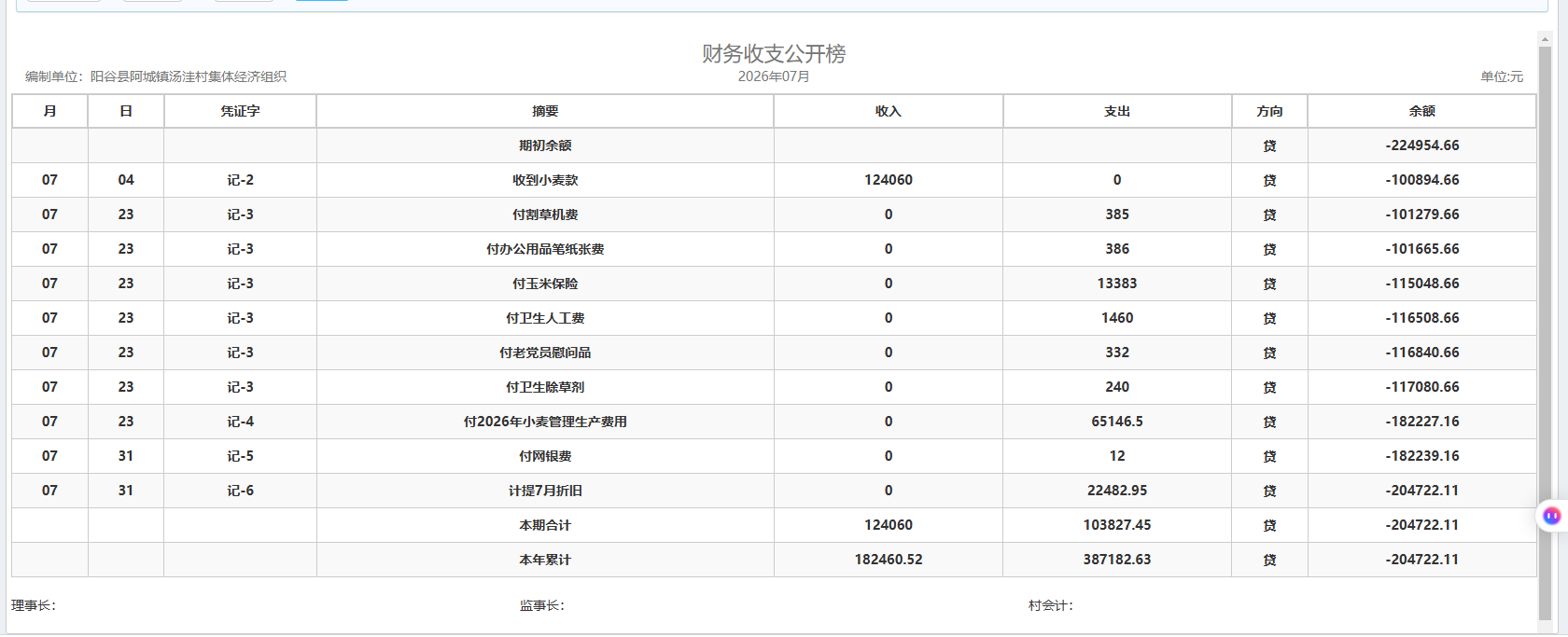Select voucher 记-2 cell

coord(240,180)
